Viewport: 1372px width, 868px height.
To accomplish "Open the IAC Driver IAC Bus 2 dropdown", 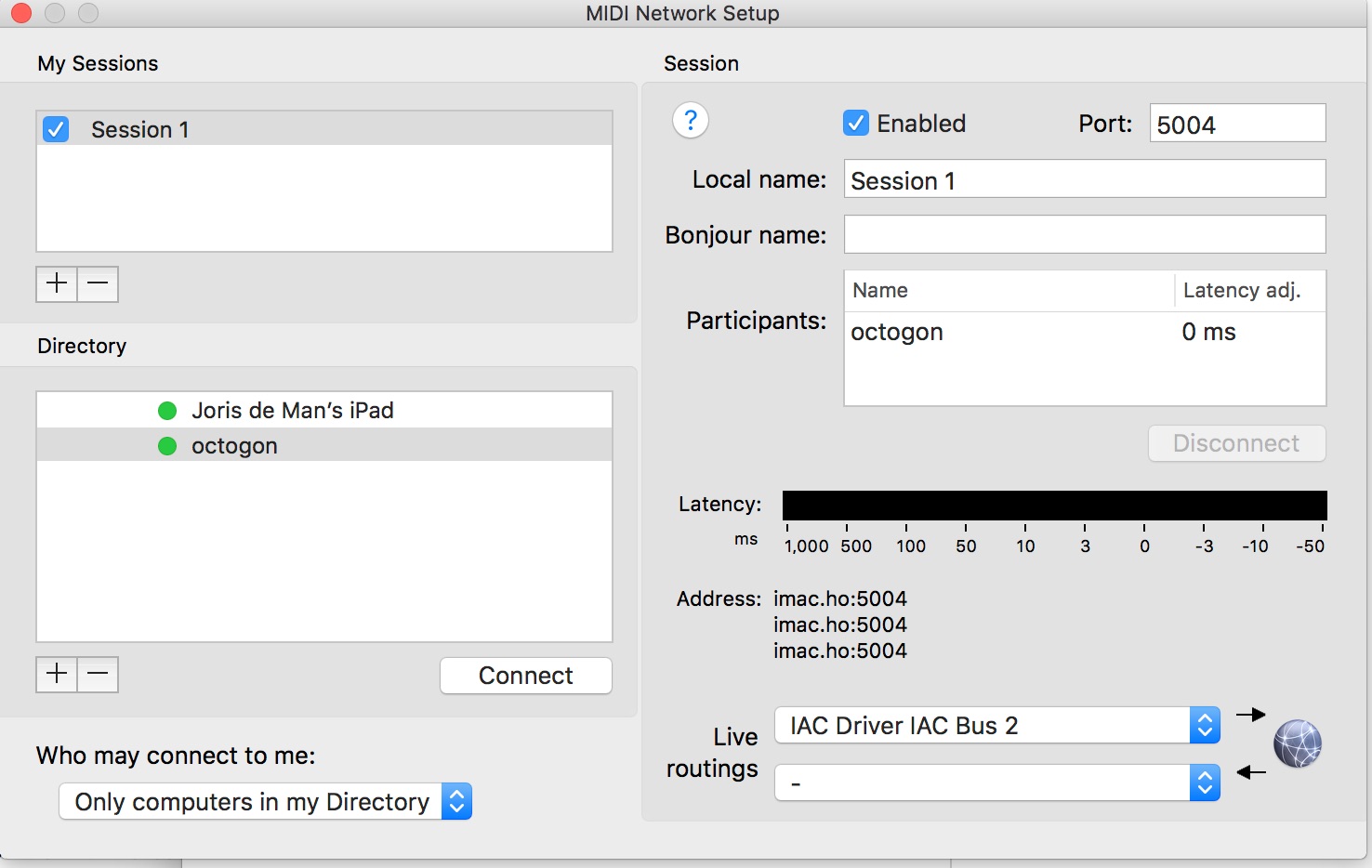I will [996, 726].
